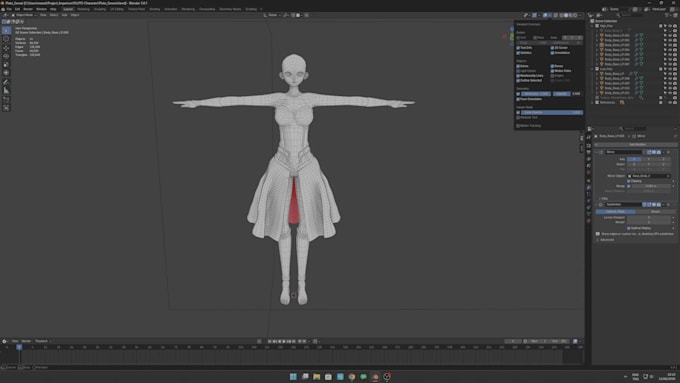Viewport: 680px width, 383px height.
Task: Click the outliner search field
Action: pos(631,15)
